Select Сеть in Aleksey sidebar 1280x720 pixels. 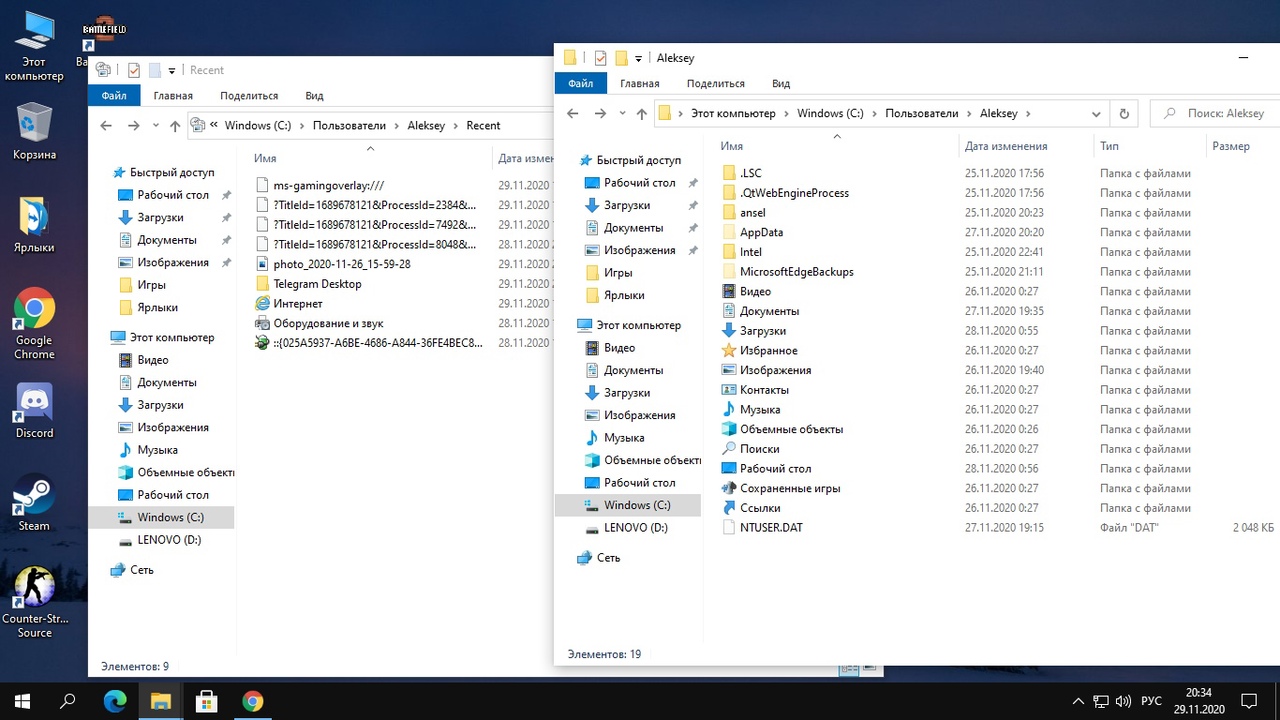click(608, 557)
